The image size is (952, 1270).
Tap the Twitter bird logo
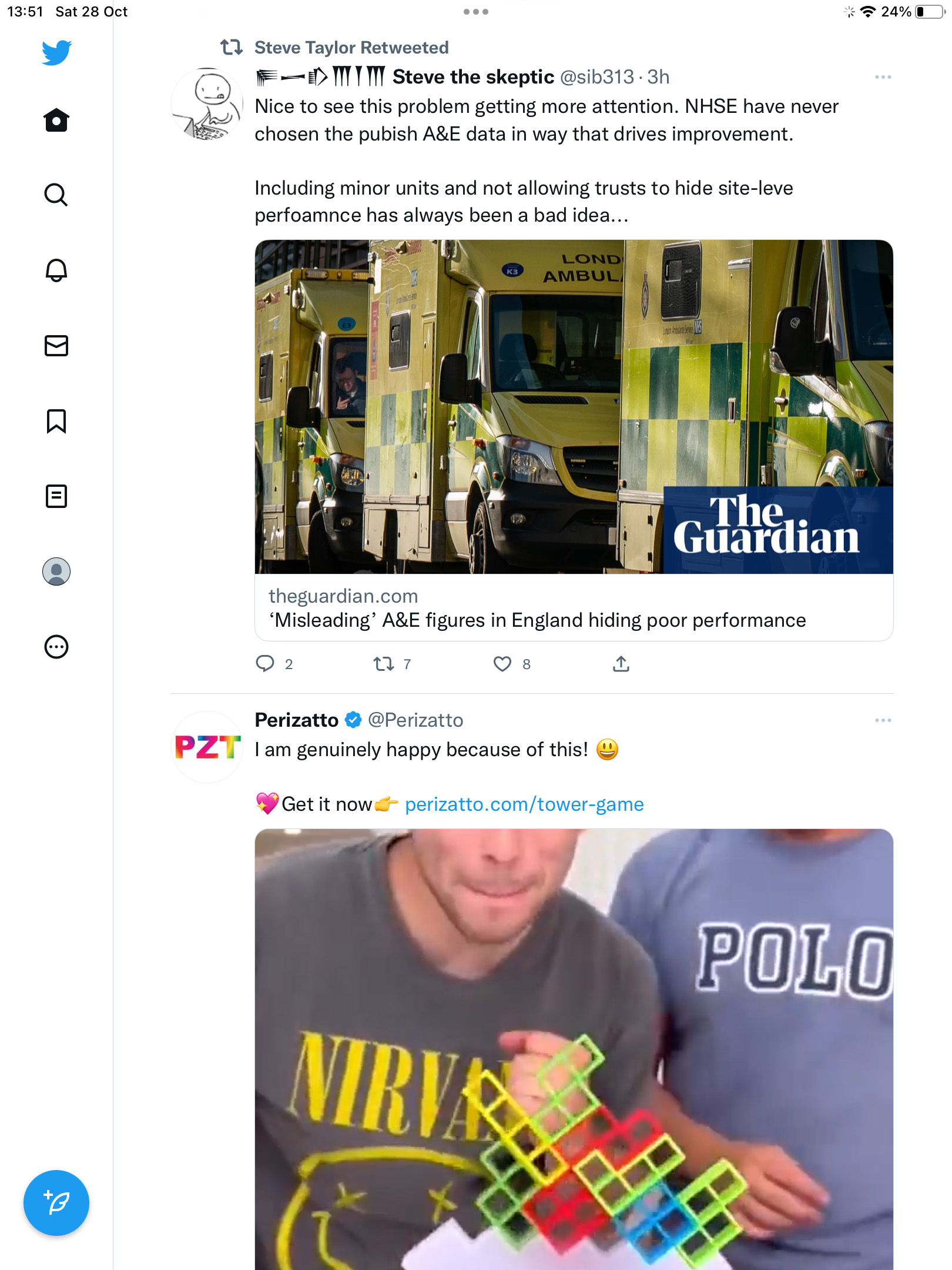(x=56, y=52)
